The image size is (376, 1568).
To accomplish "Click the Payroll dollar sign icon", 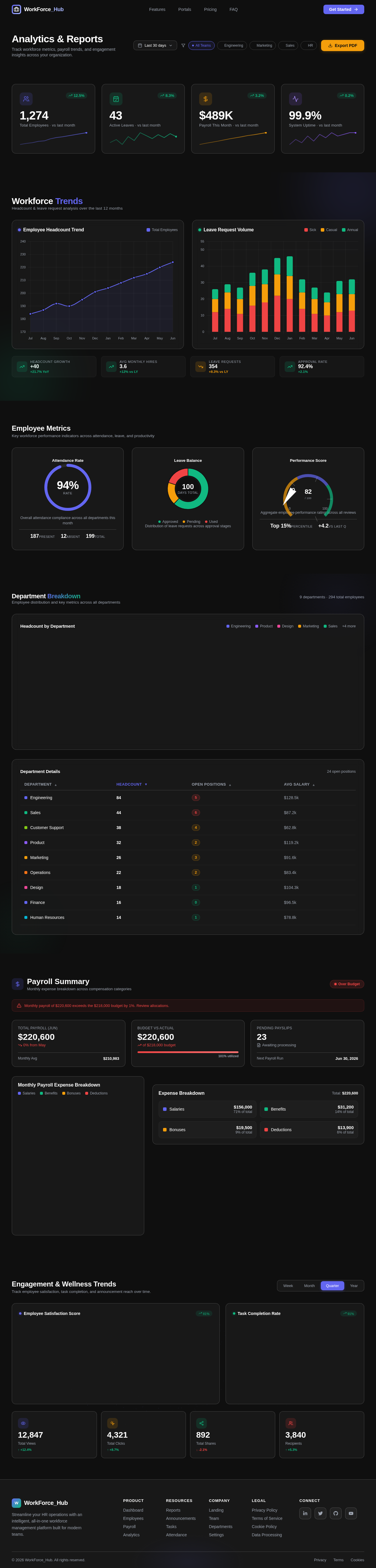I will coord(205,99).
